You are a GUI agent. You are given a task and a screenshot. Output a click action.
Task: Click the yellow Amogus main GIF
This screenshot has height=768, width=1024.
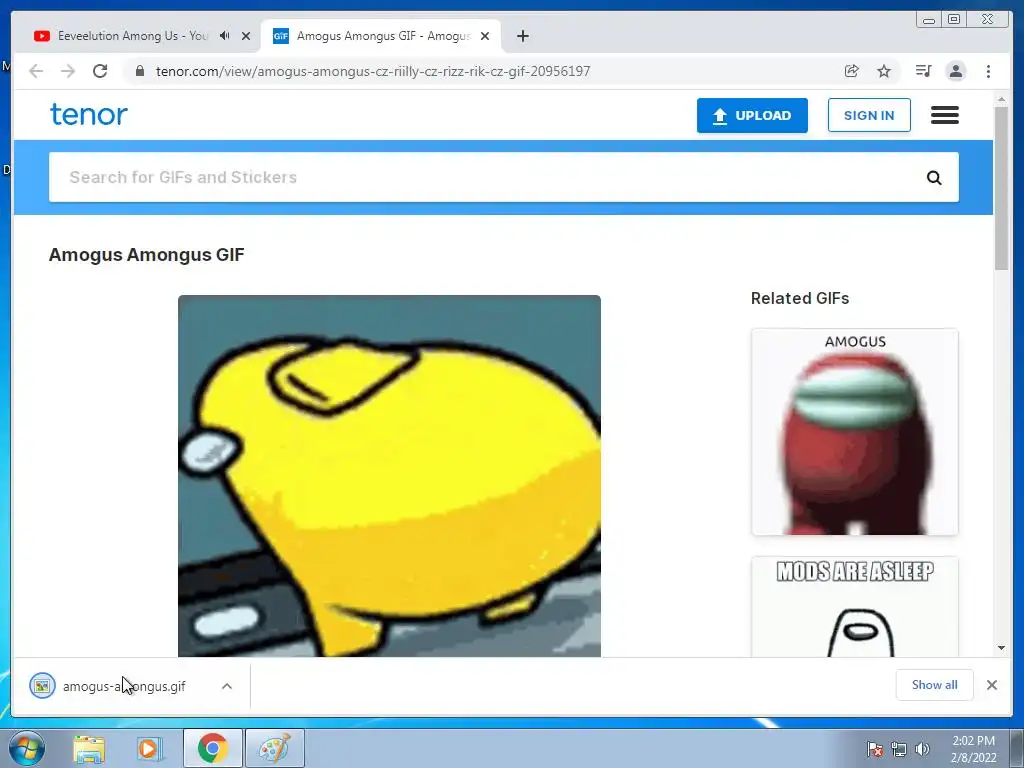[389, 476]
